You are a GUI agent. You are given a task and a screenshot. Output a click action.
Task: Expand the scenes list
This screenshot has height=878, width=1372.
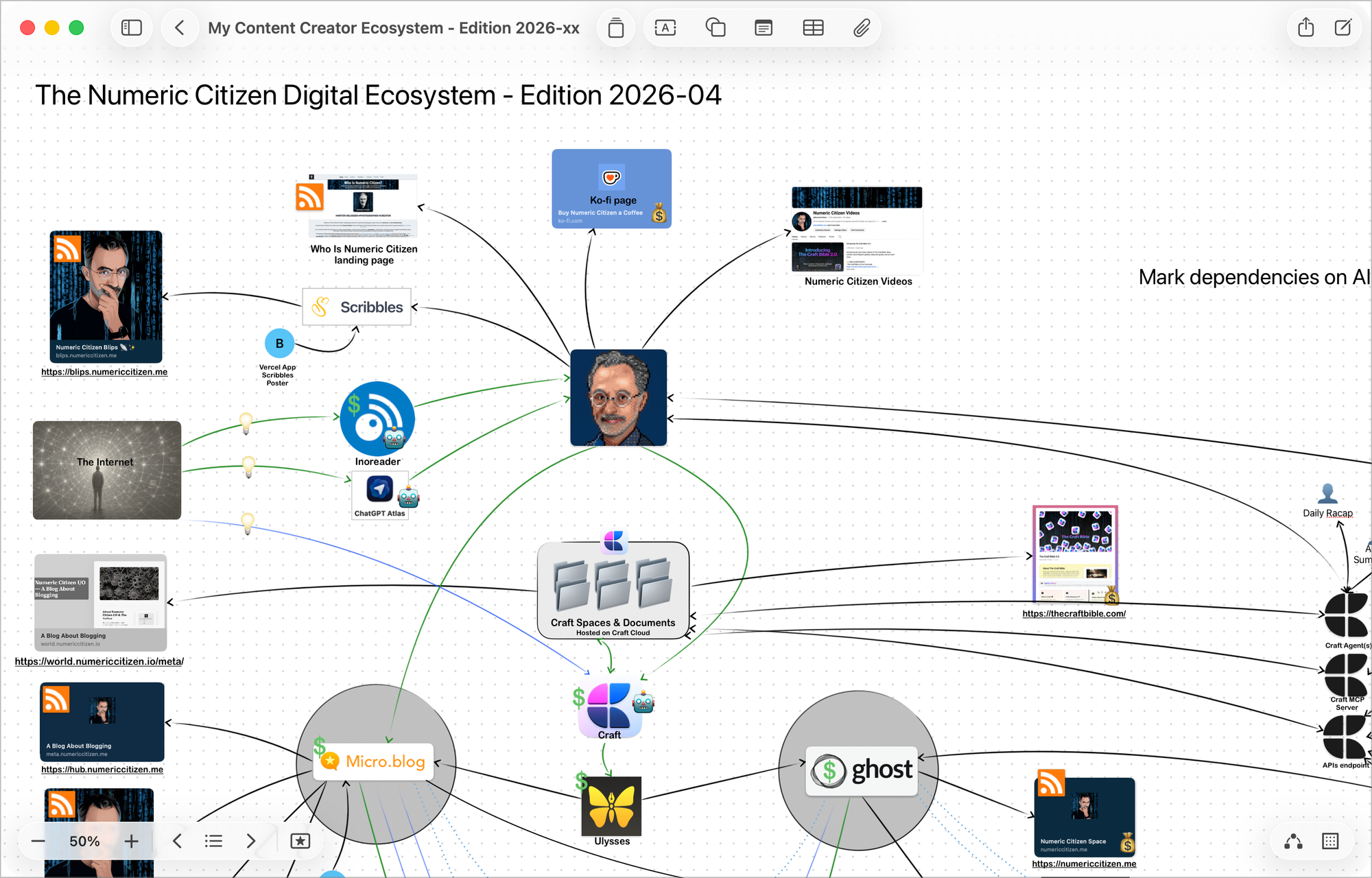coord(213,841)
